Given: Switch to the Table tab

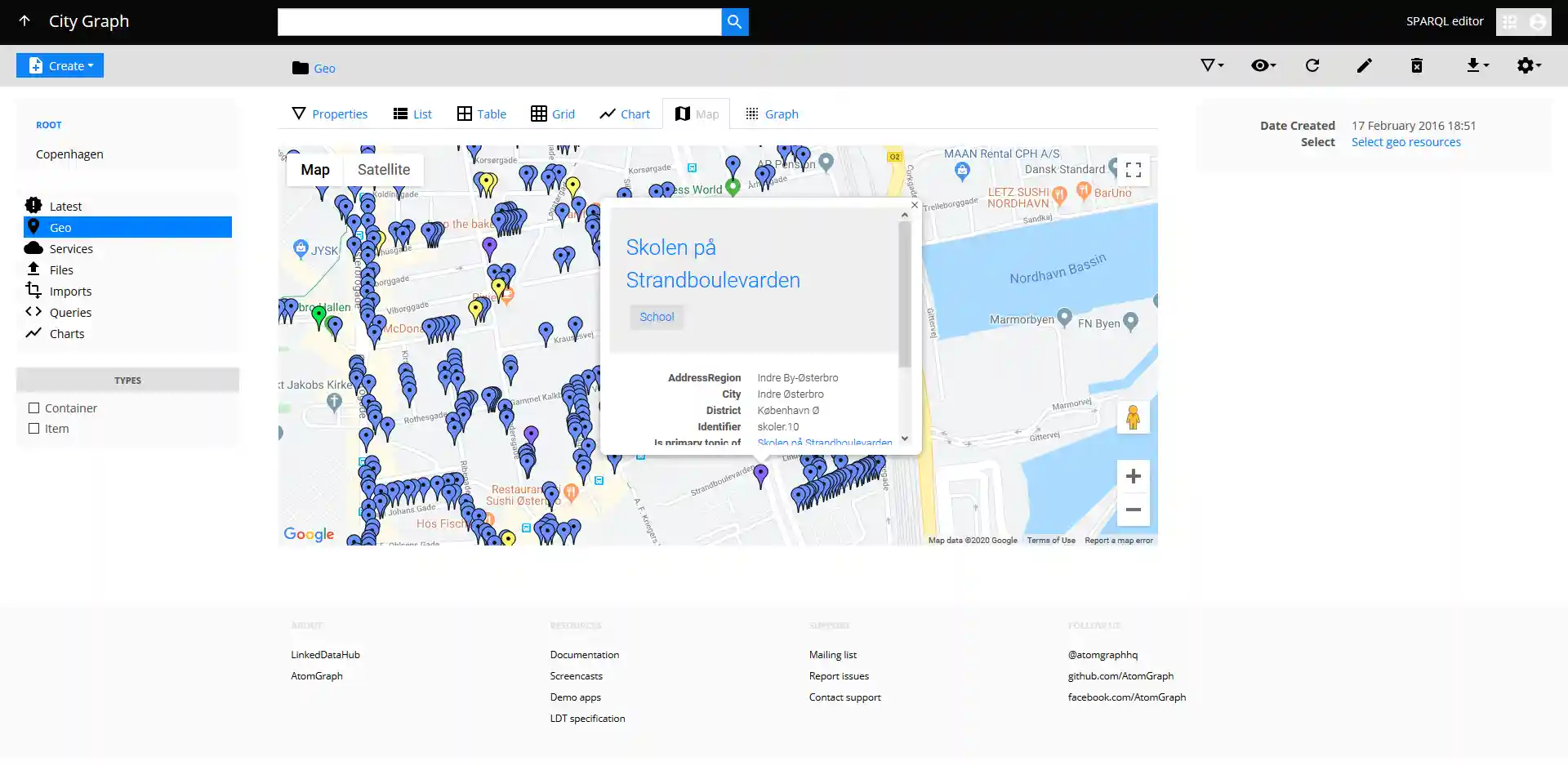Looking at the screenshot, I should coord(481,114).
